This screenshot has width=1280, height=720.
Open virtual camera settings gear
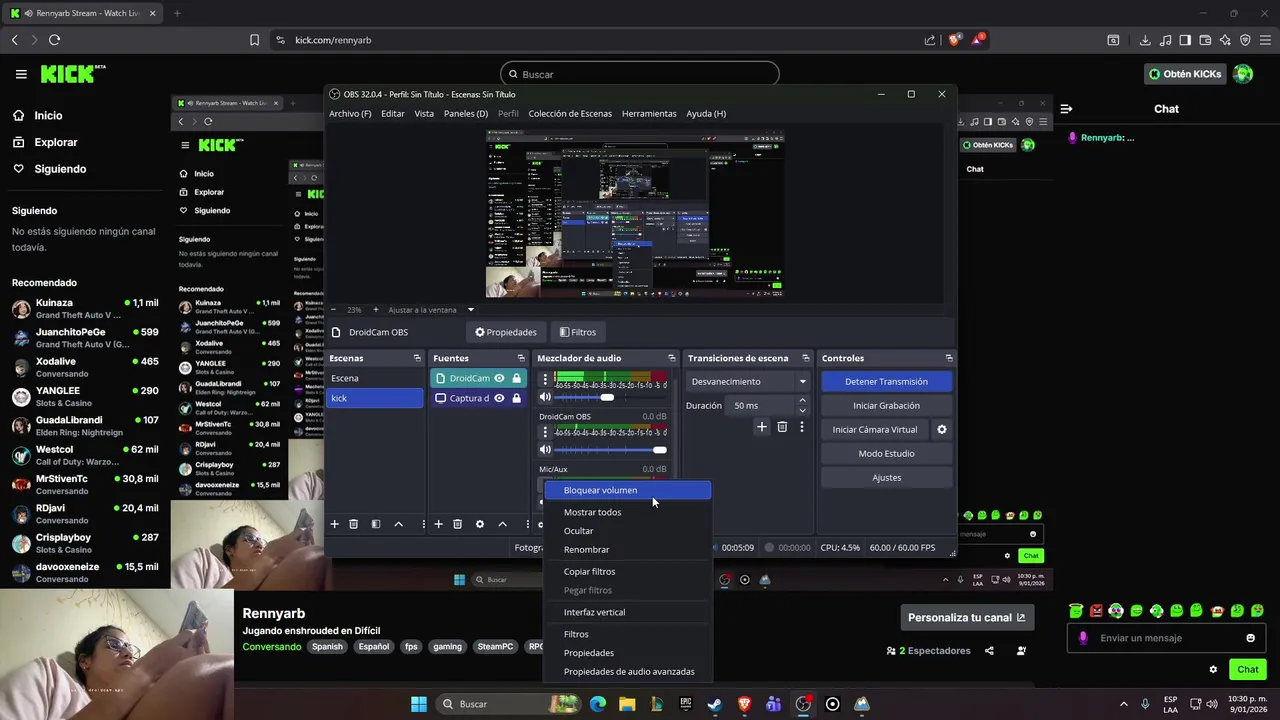[x=941, y=429]
